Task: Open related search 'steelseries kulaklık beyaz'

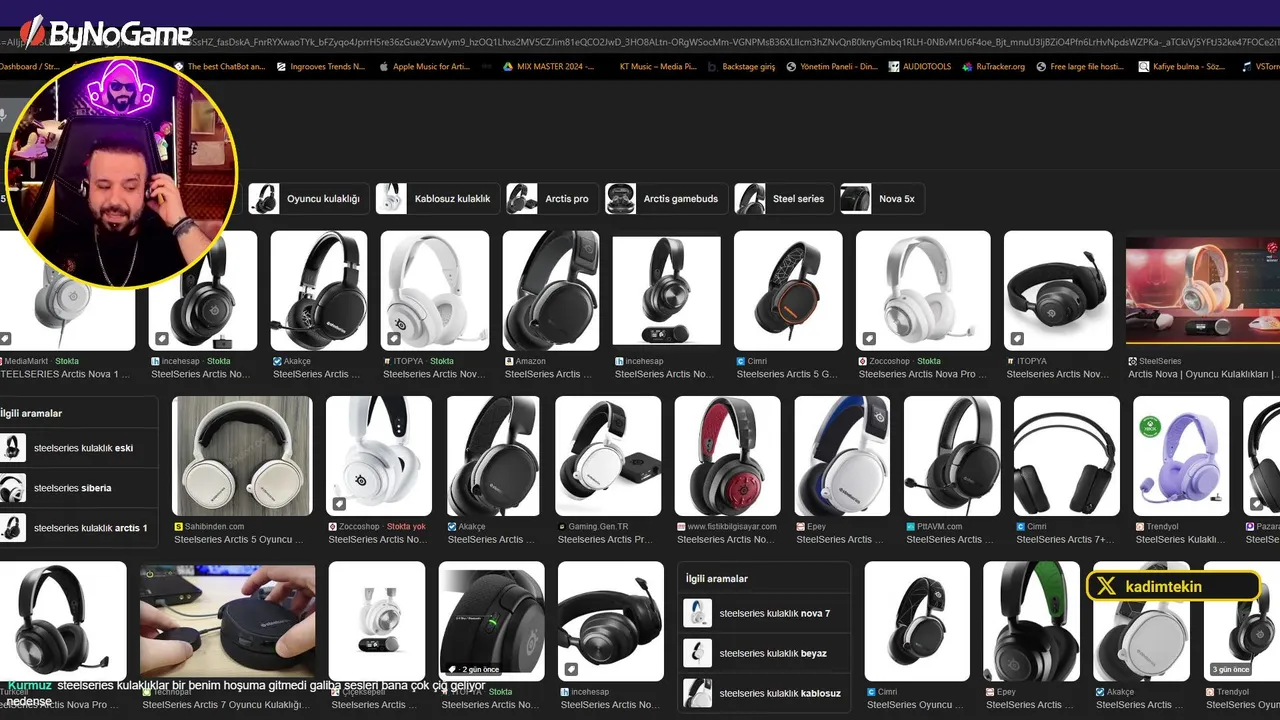Action: pos(764,653)
